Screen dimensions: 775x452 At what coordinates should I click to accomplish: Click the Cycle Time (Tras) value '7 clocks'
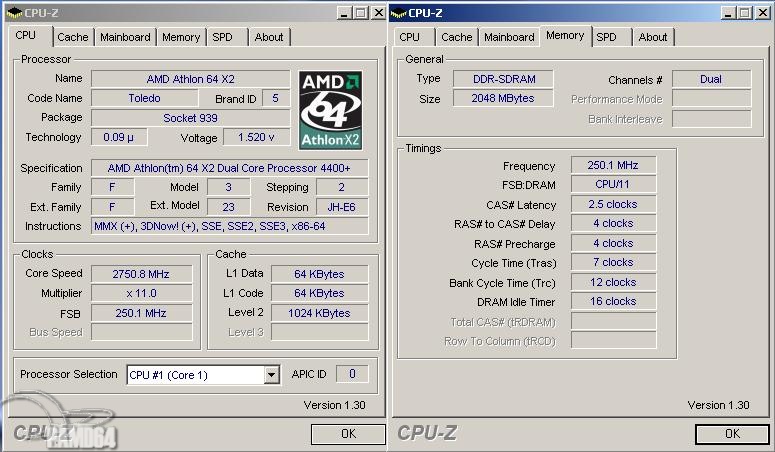click(613, 263)
